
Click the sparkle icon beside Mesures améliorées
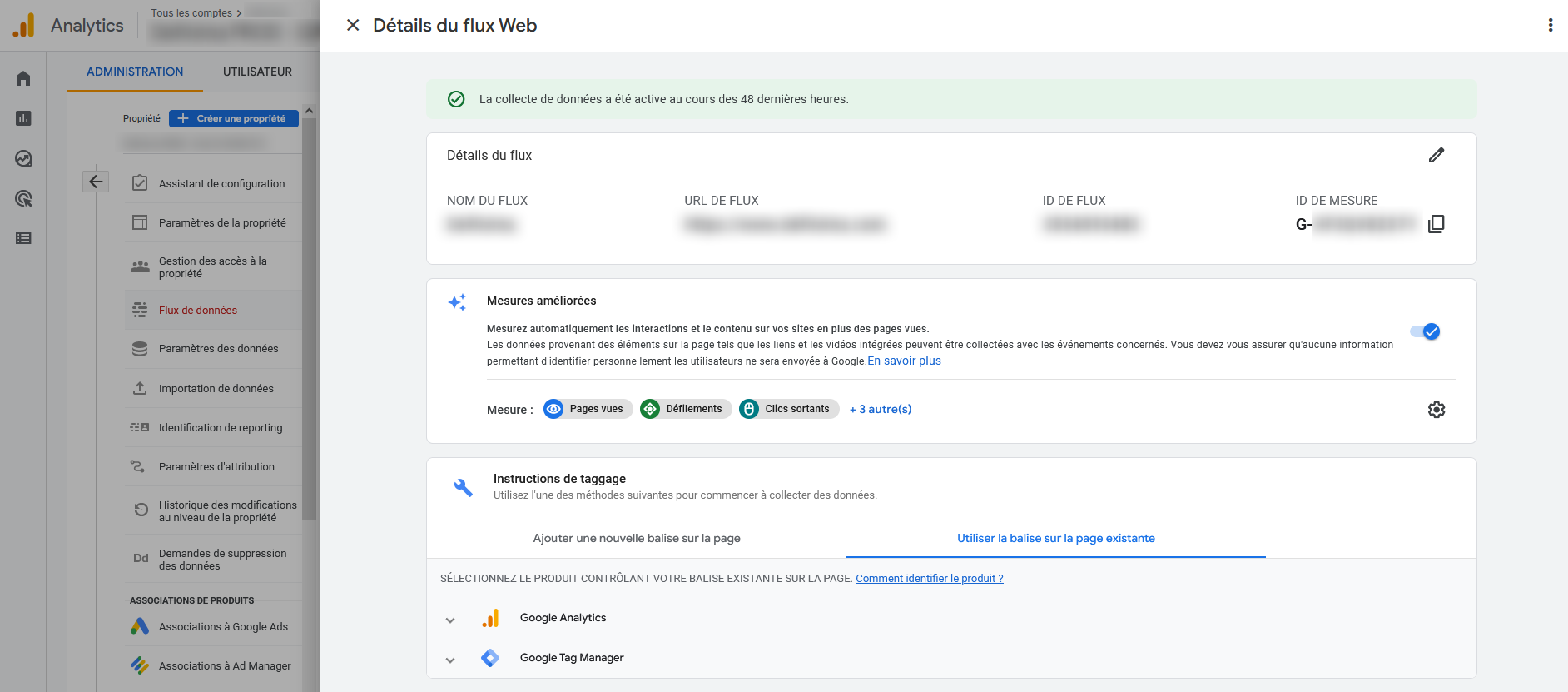[457, 302]
